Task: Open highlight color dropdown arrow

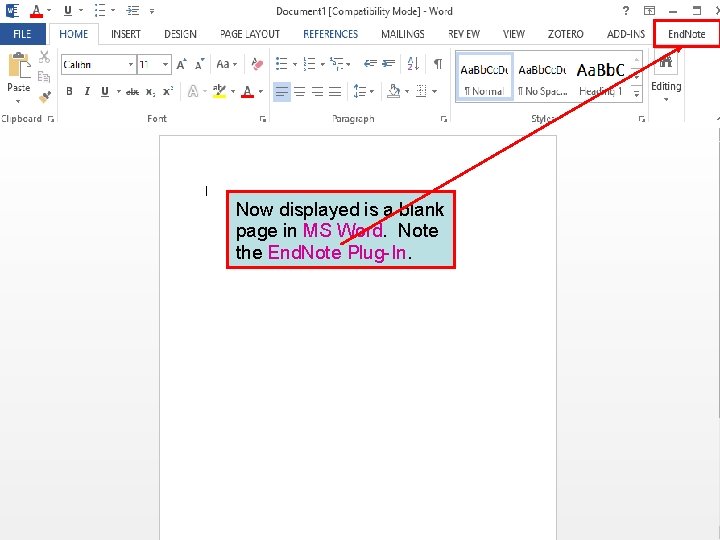Action: pos(233,92)
